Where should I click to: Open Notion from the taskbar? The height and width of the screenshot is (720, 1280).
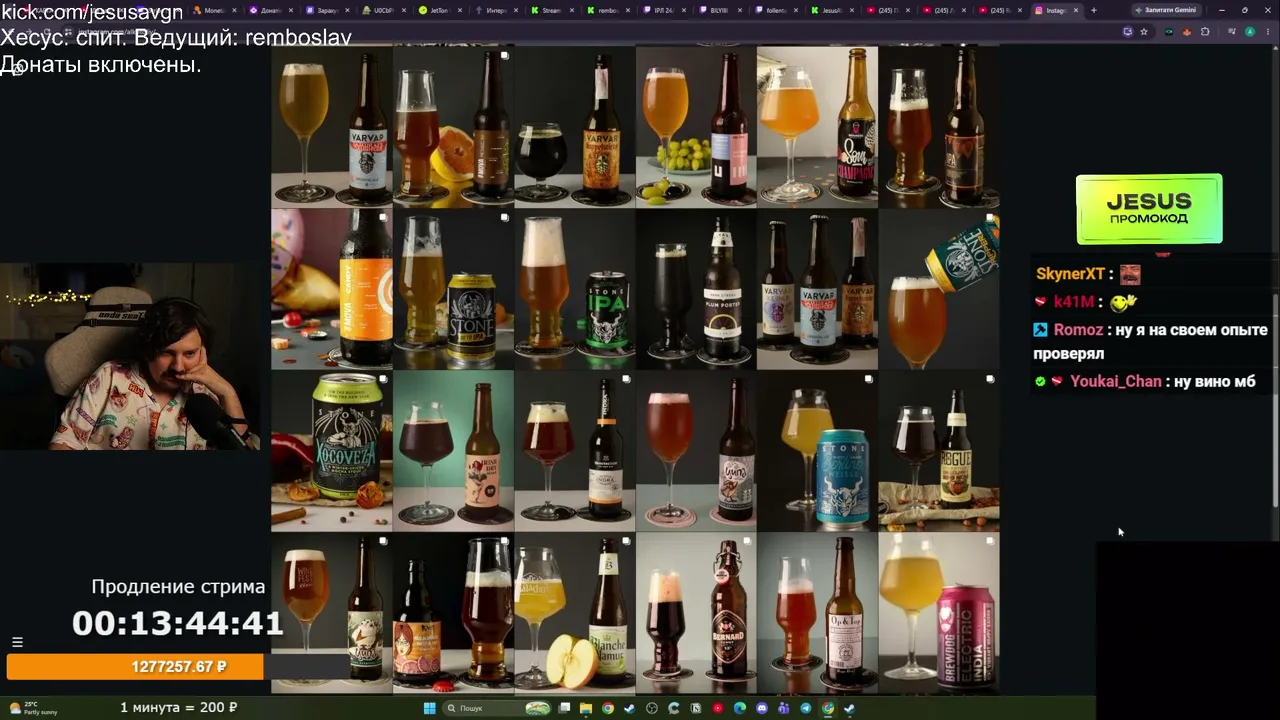tap(696, 708)
